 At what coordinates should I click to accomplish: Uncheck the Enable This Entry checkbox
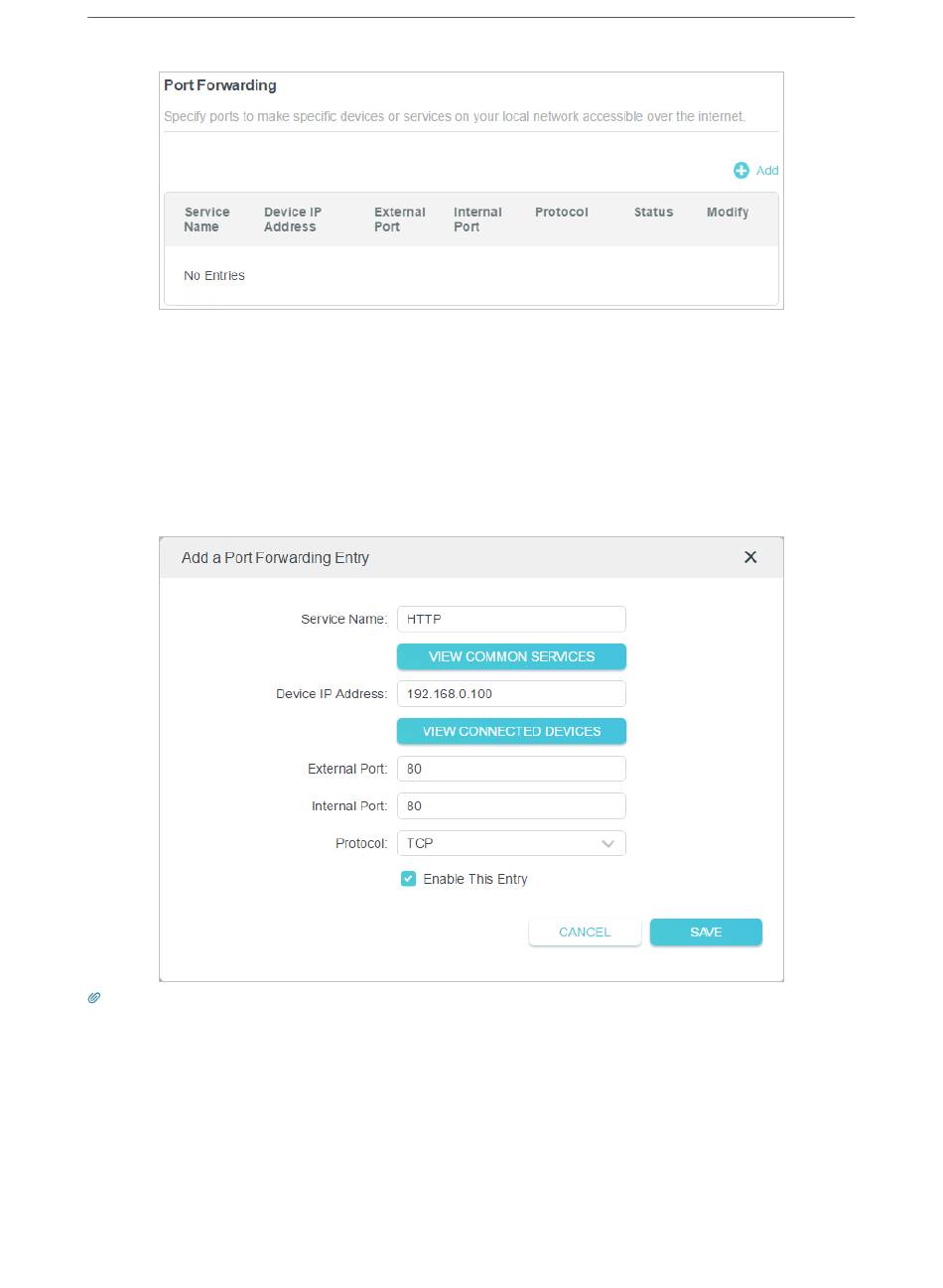pos(408,879)
